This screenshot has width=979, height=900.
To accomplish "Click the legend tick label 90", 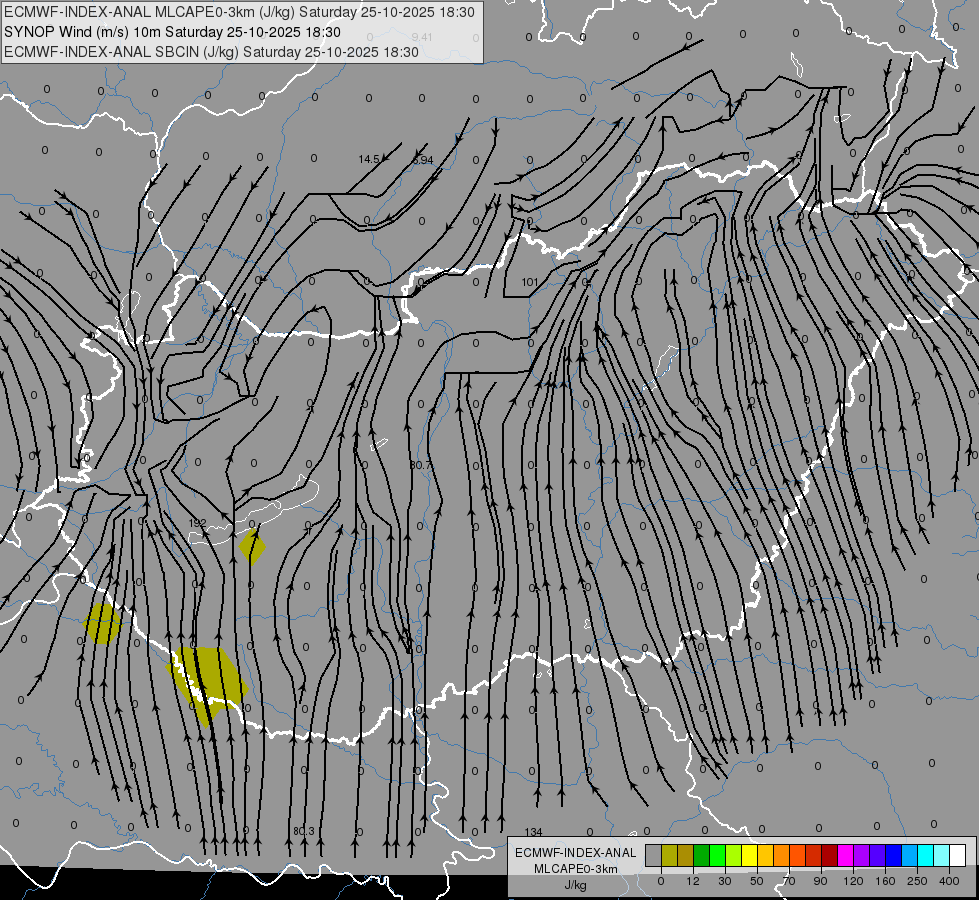I will pyautogui.click(x=820, y=881).
